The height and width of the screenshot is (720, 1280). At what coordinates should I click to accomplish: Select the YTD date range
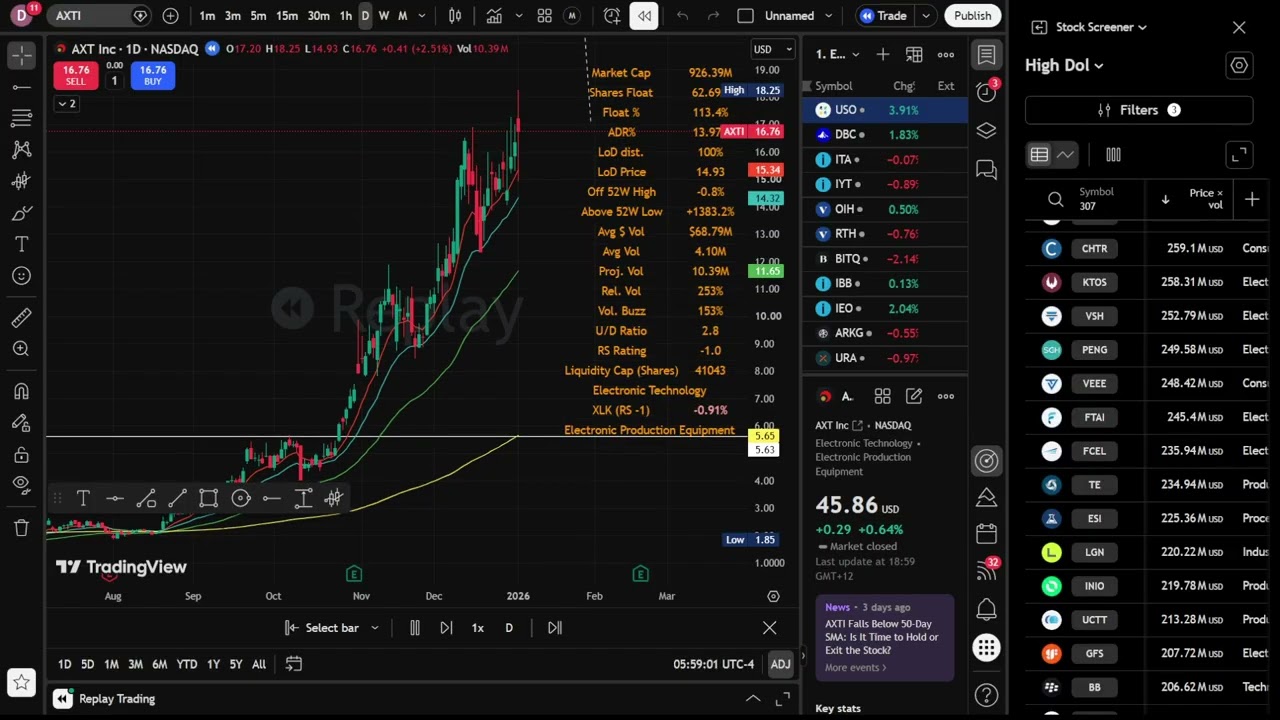[187, 664]
